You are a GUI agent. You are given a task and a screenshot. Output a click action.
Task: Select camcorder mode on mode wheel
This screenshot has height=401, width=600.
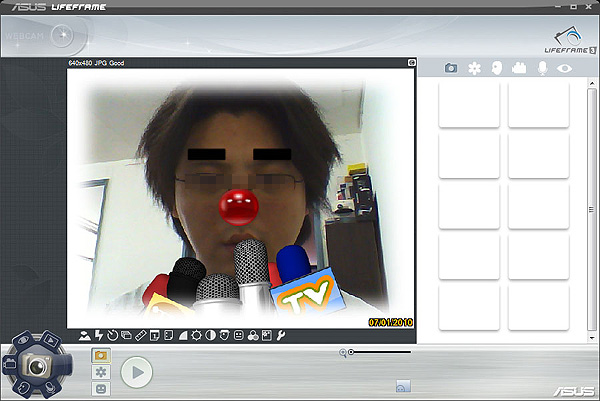coord(9,363)
